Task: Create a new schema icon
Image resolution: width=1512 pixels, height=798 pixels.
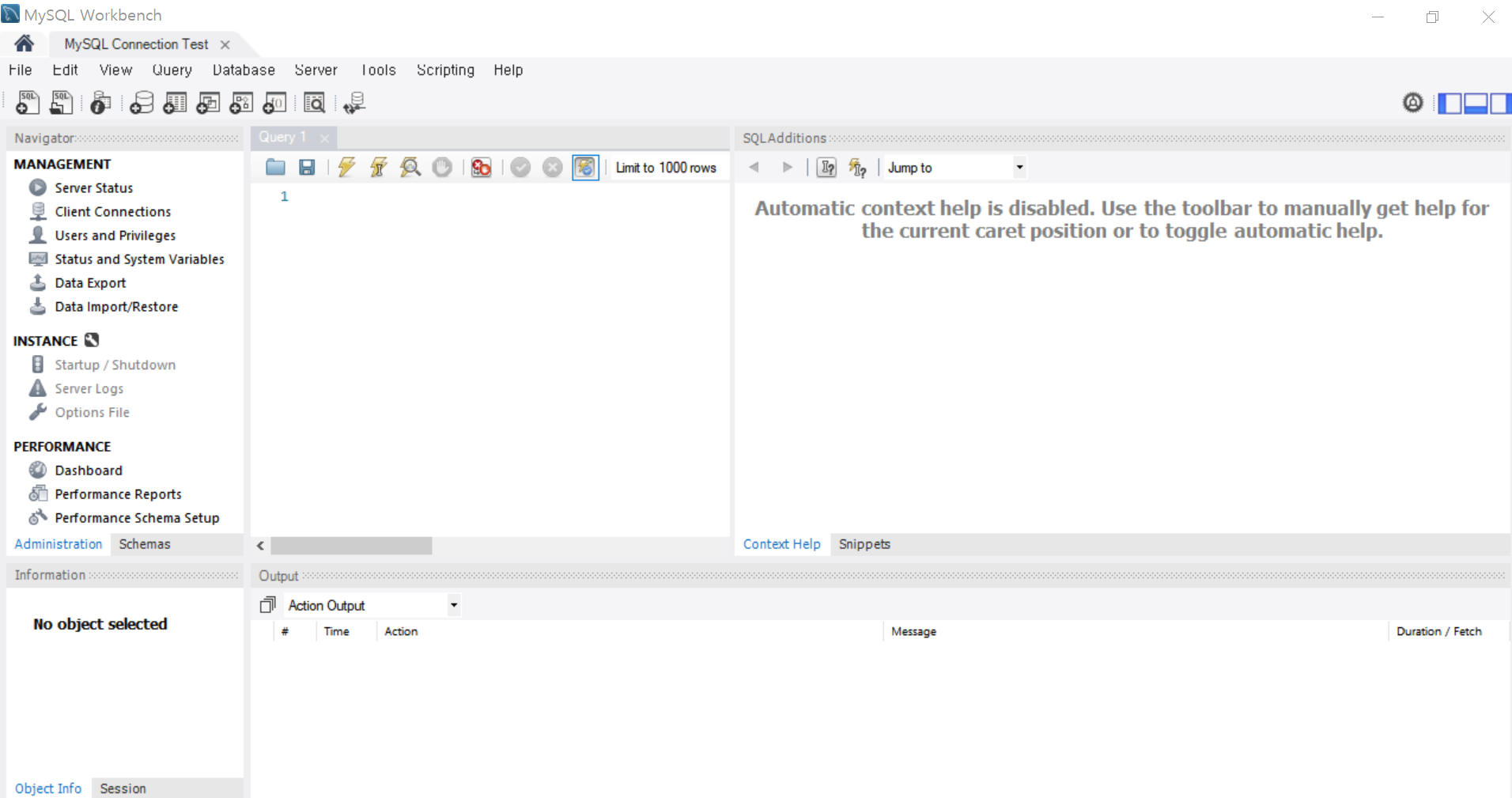Action: [142, 103]
